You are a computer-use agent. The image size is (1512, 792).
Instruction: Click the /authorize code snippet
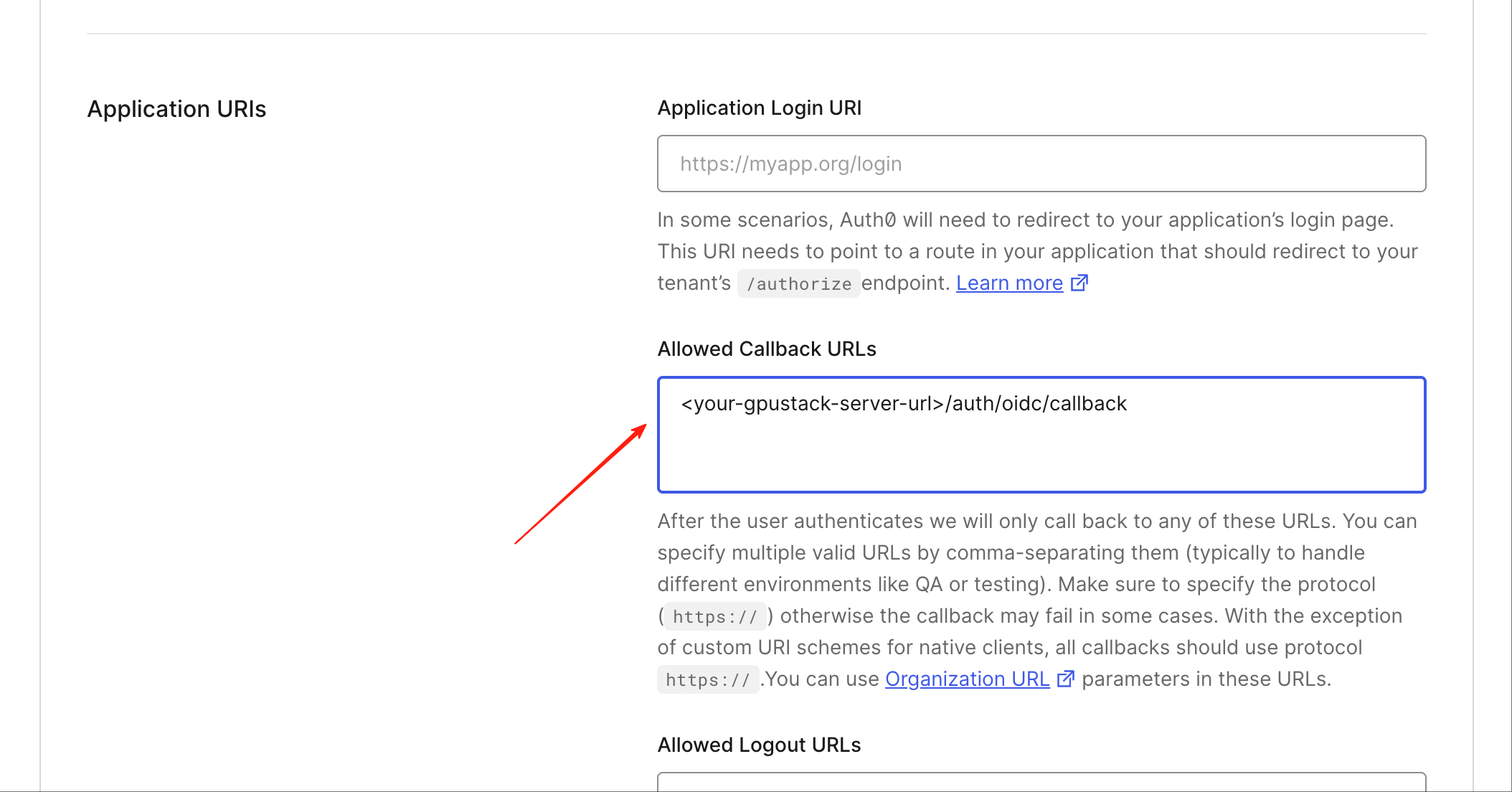click(798, 284)
